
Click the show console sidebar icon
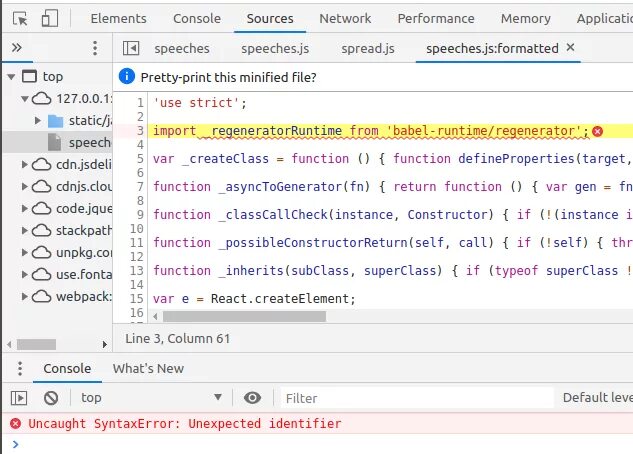(x=18, y=398)
